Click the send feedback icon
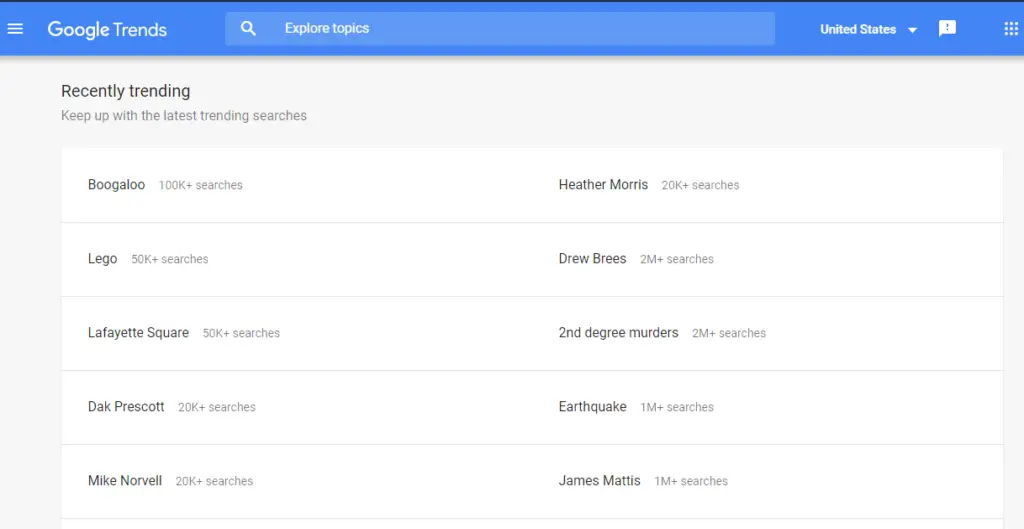 click(x=947, y=29)
